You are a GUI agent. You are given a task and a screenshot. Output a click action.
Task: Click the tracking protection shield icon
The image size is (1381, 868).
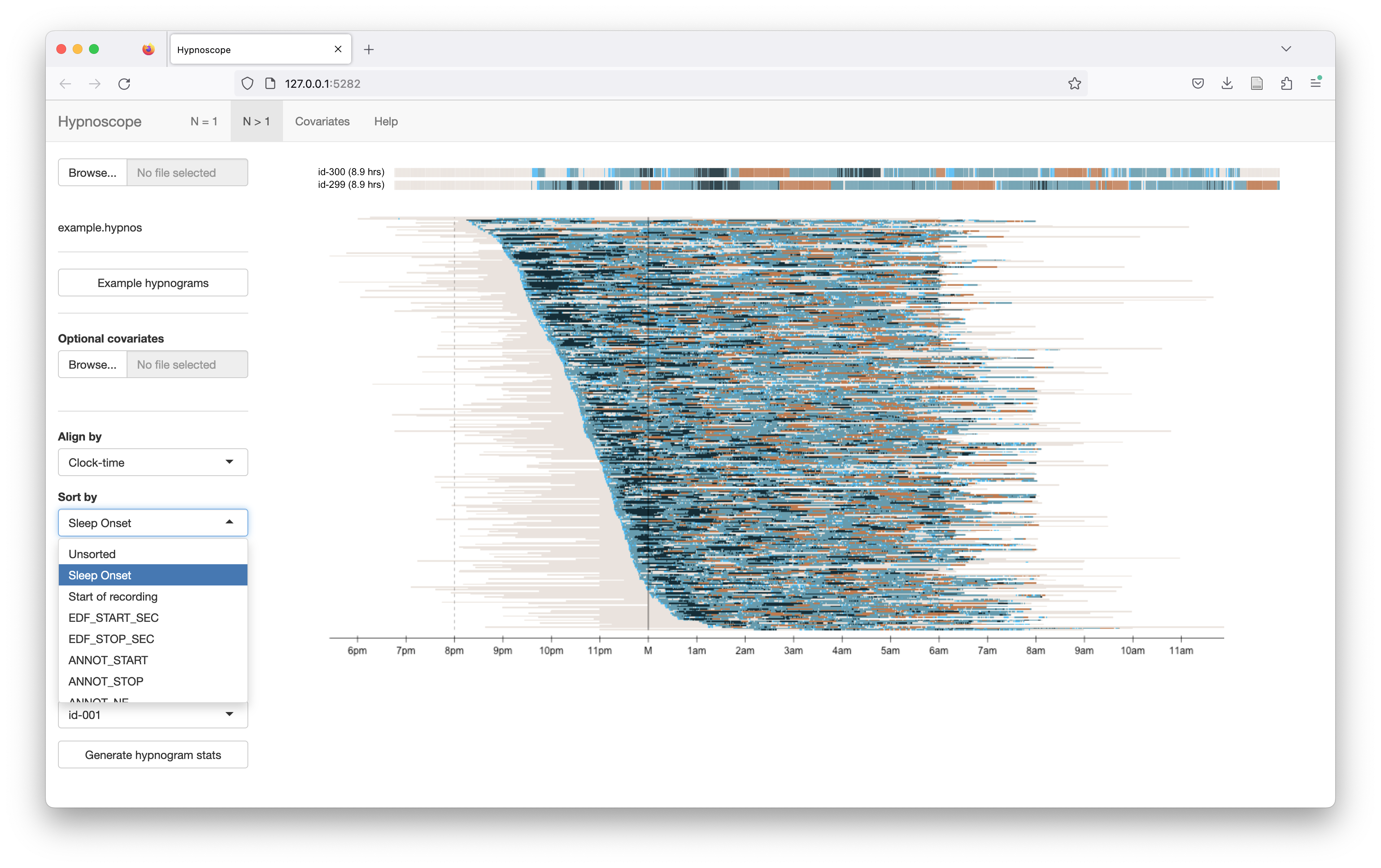pyautogui.click(x=247, y=84)
